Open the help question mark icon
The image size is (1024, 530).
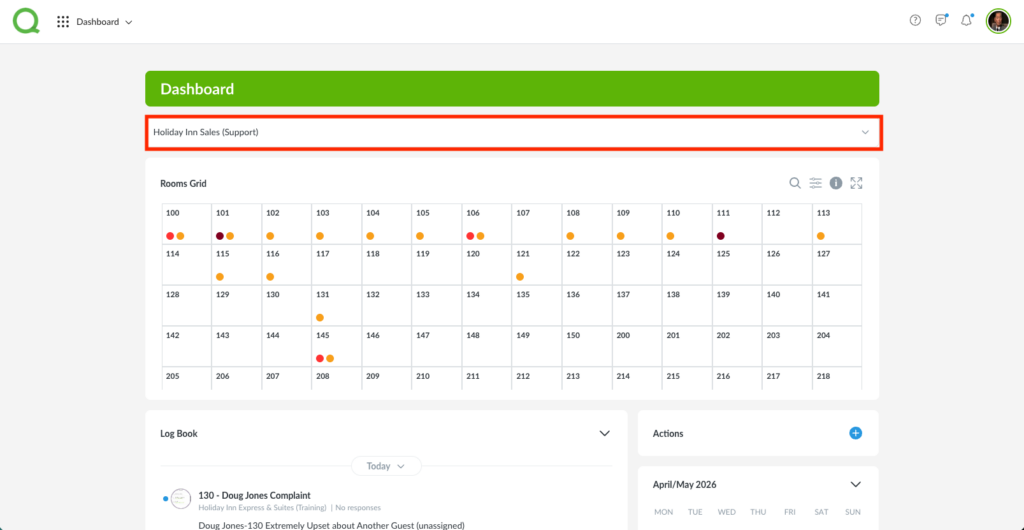click(915, 21)
